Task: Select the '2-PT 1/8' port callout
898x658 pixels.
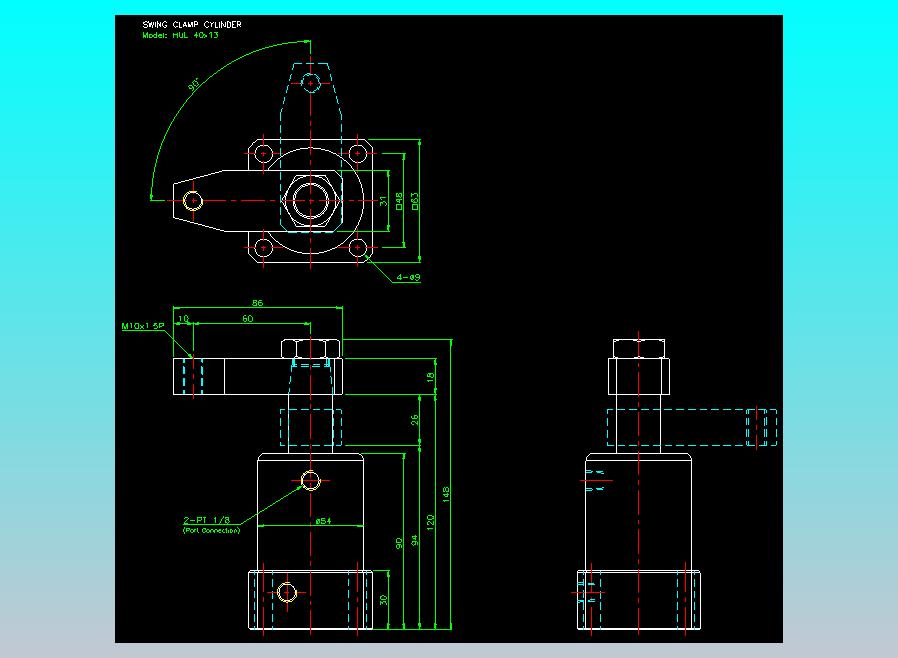Action: (206, 520)
